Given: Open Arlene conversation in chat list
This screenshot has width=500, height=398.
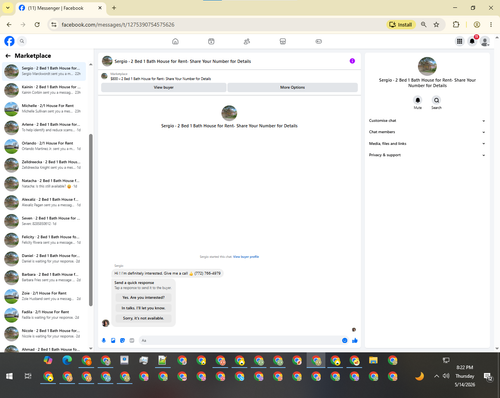Looking at the screenshot, I should tap(44, 127).
